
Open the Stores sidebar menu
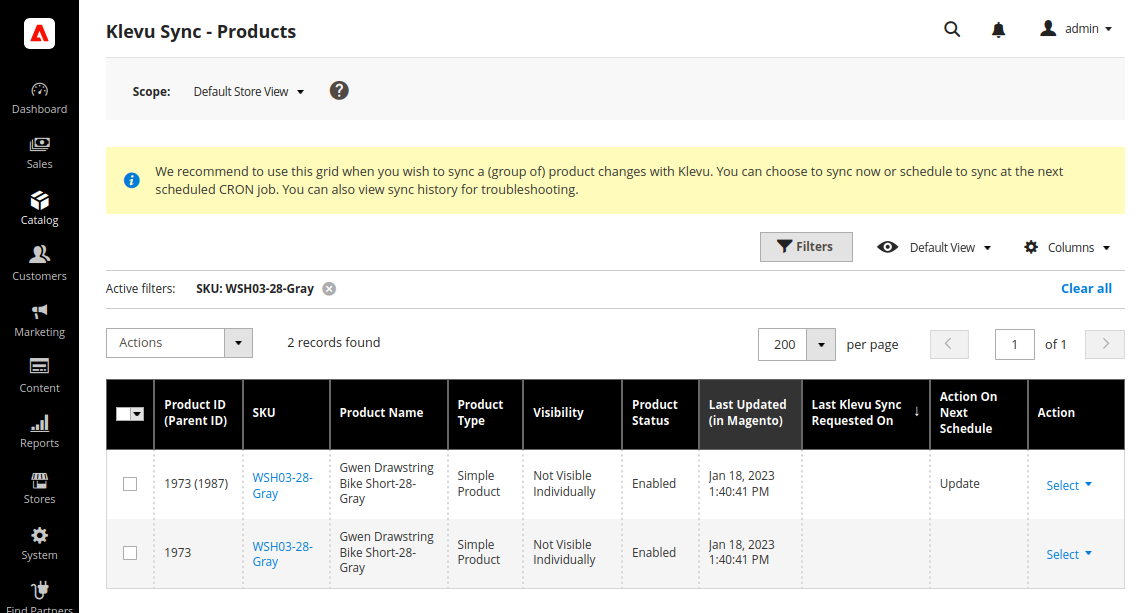[40, 488]
